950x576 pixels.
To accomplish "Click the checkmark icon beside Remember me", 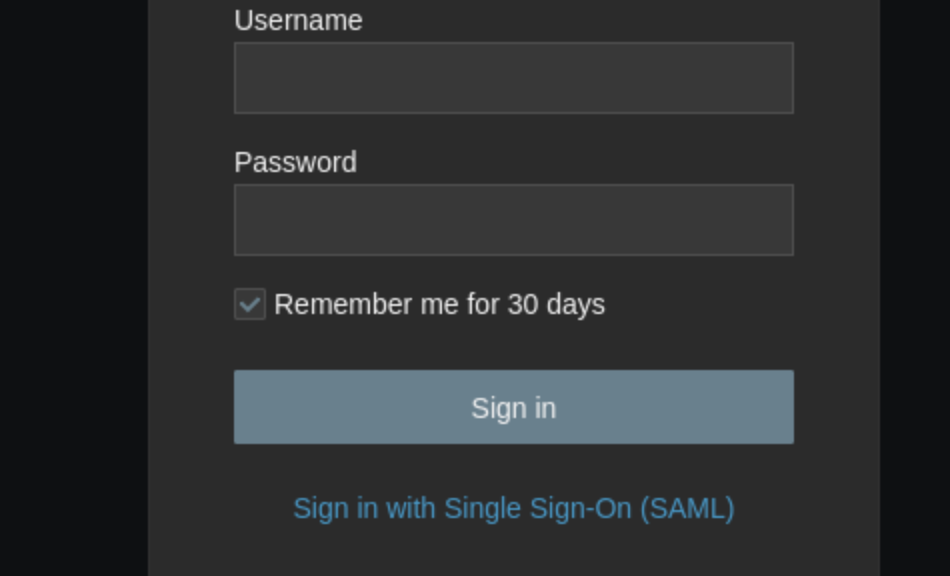I will pyautogui.click(x=250, y=304).
